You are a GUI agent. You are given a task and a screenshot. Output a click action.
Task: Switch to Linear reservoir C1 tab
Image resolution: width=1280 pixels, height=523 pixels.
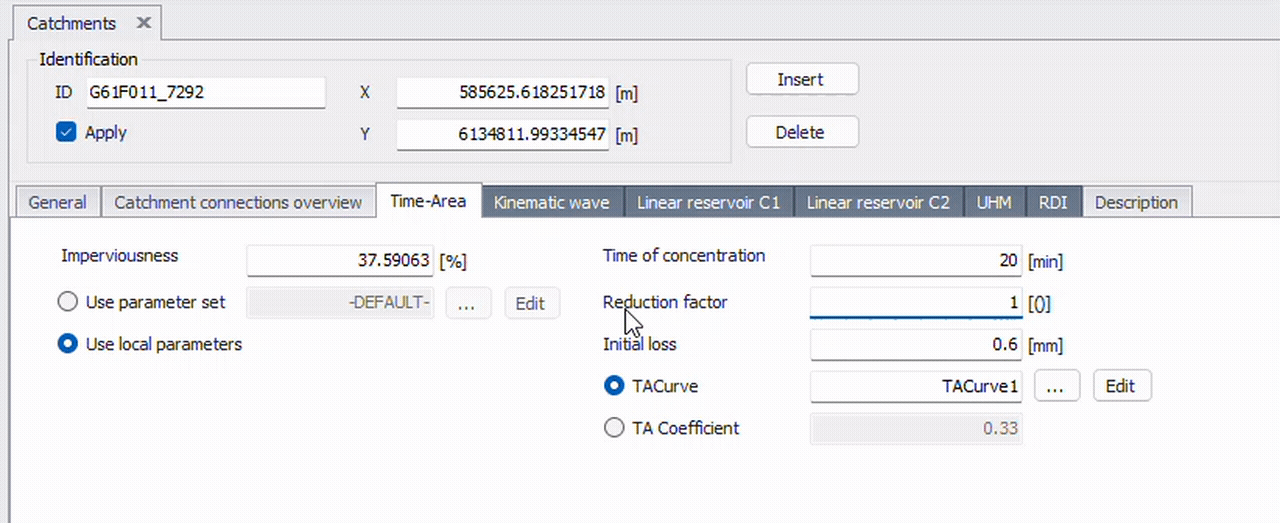(x=708, y=202)
